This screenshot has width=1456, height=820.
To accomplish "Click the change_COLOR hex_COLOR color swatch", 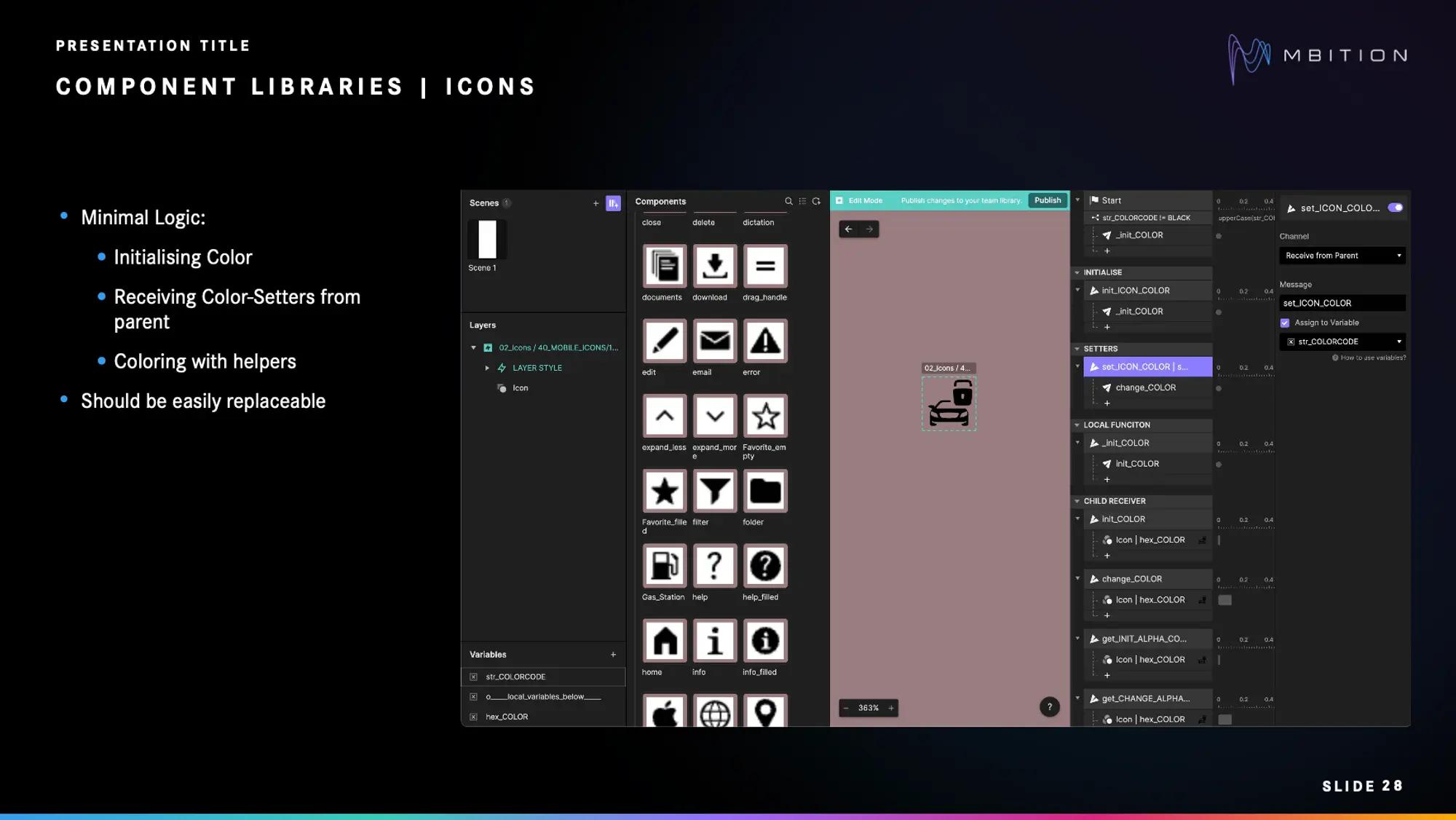I will (x=1225, y=600).
